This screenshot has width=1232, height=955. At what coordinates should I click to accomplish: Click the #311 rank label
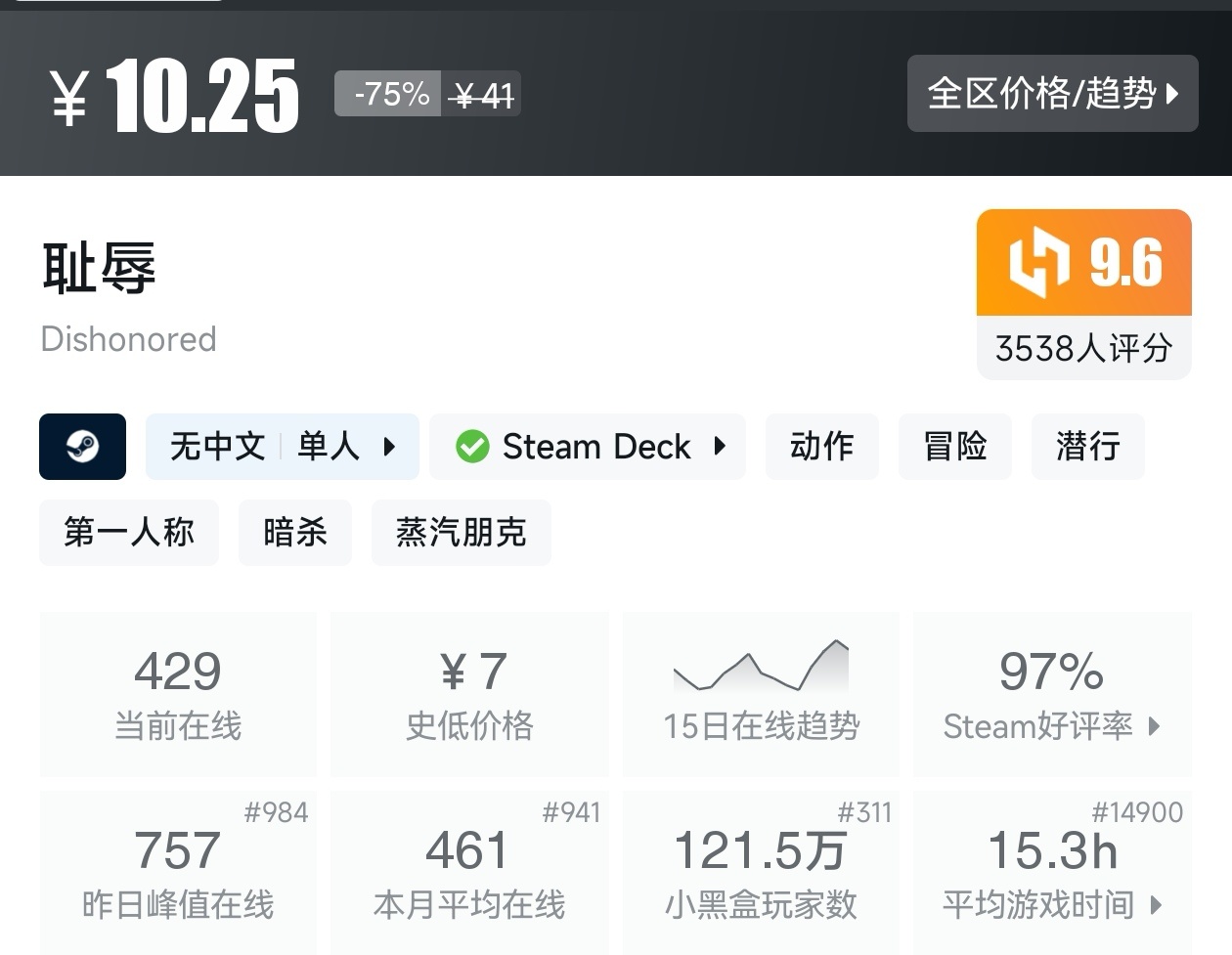coord(864,812)
